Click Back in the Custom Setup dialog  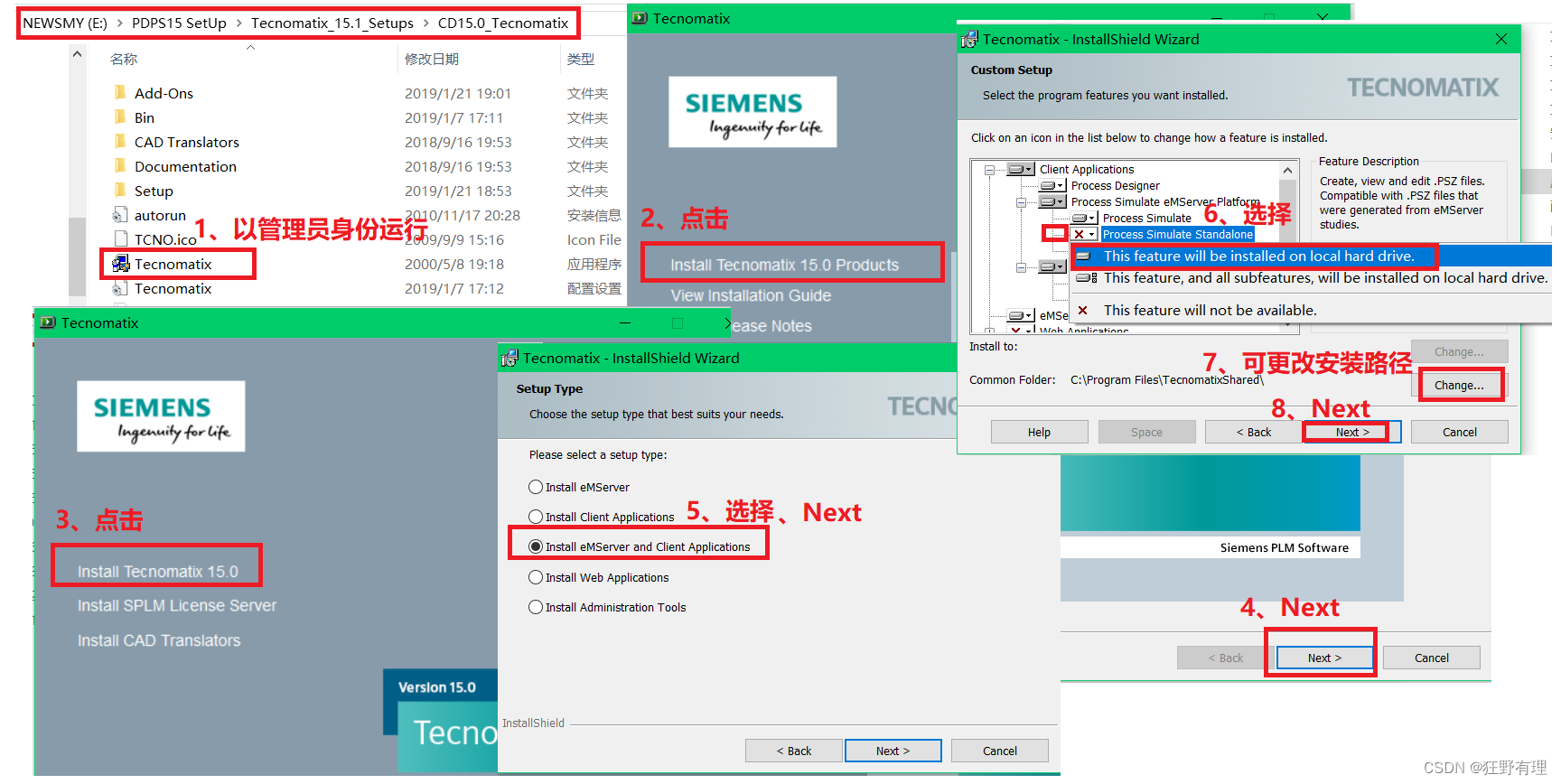tap(1253, 433)
